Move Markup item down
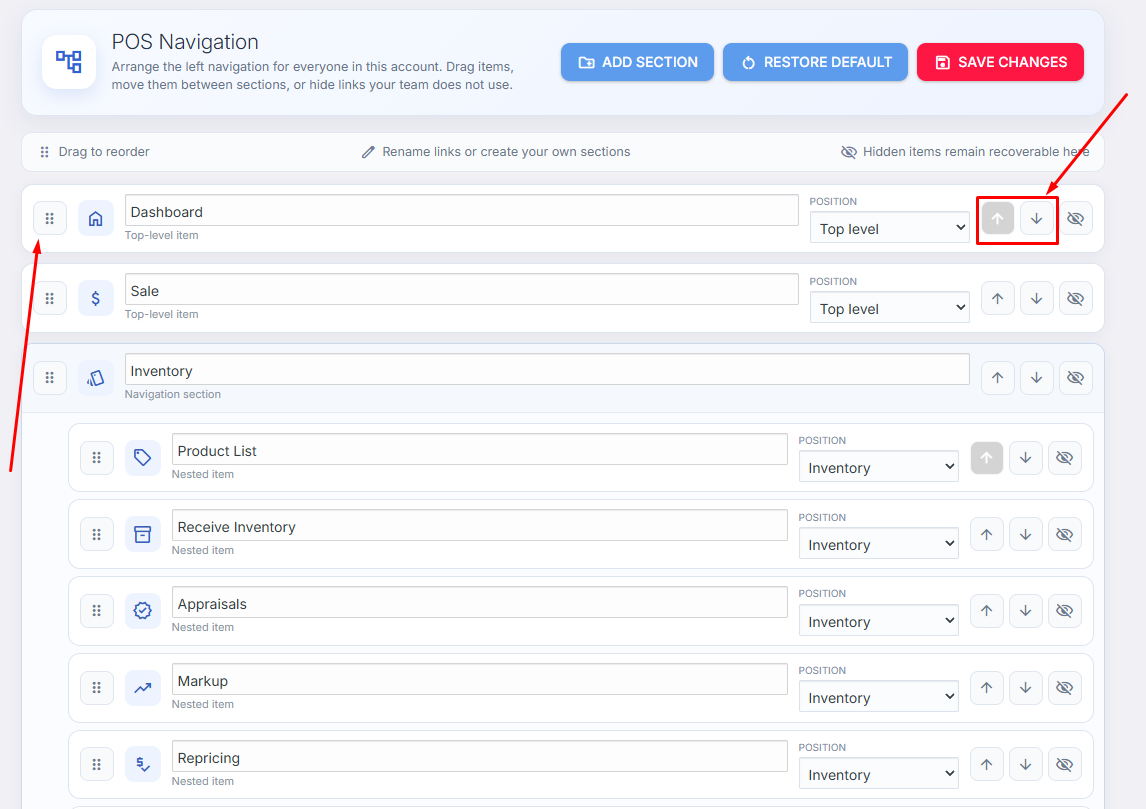The width and height of the screenshot is (1146, 809). 1025,688
